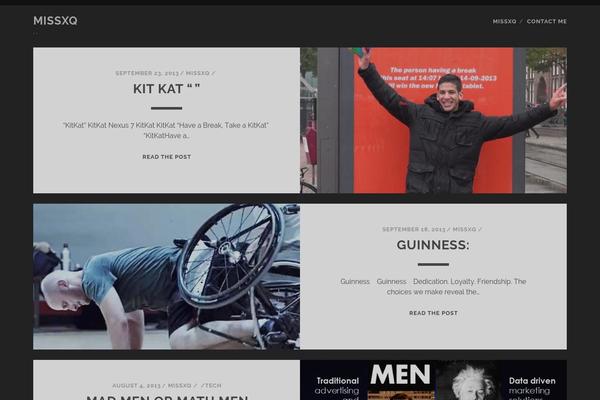600x400 pixels.
Task: Go to the CONTACT ME page
Action: [546, 21]
